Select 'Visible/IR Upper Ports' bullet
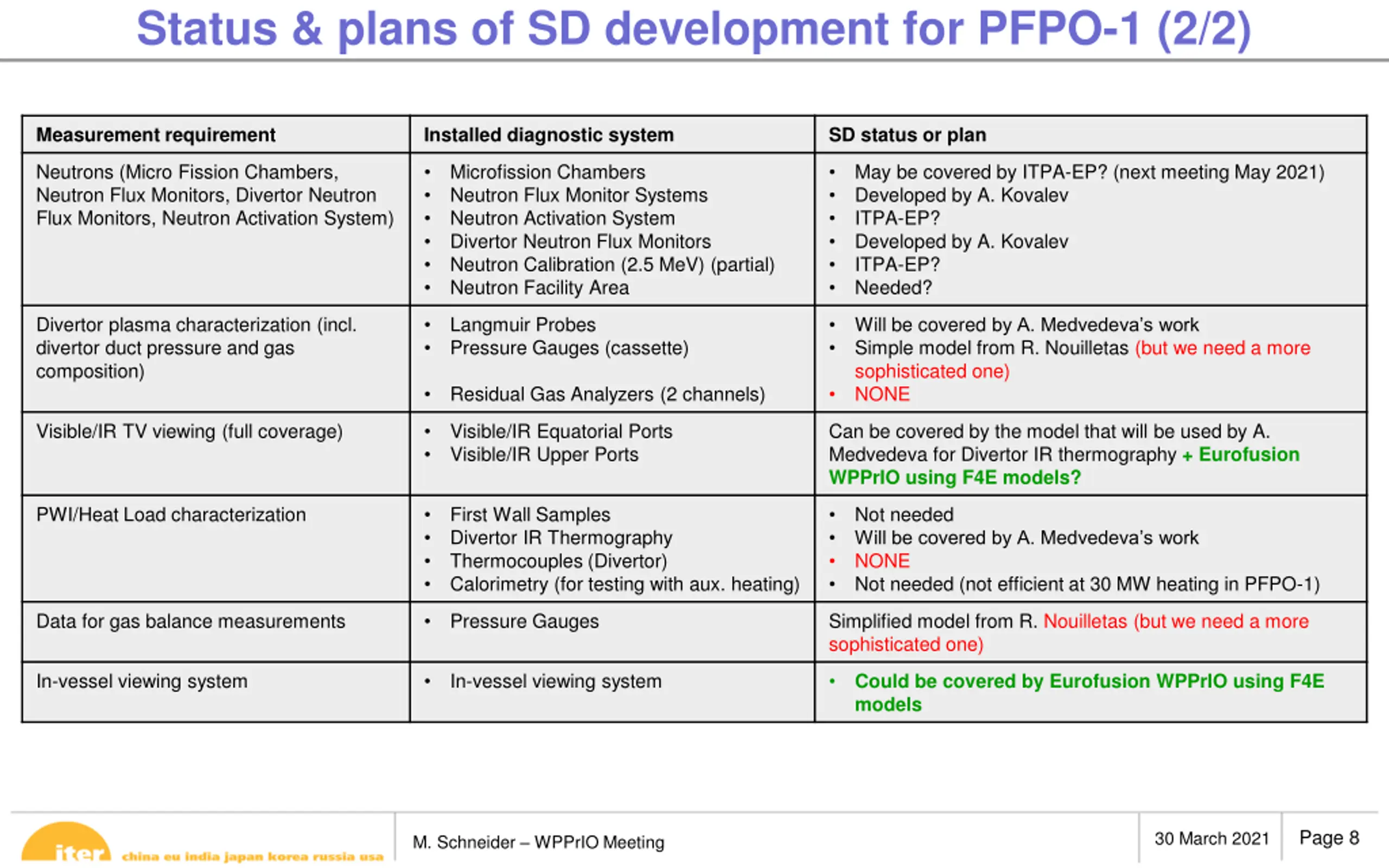Viewport: 1389px width, 868px height. coord(544,455)
